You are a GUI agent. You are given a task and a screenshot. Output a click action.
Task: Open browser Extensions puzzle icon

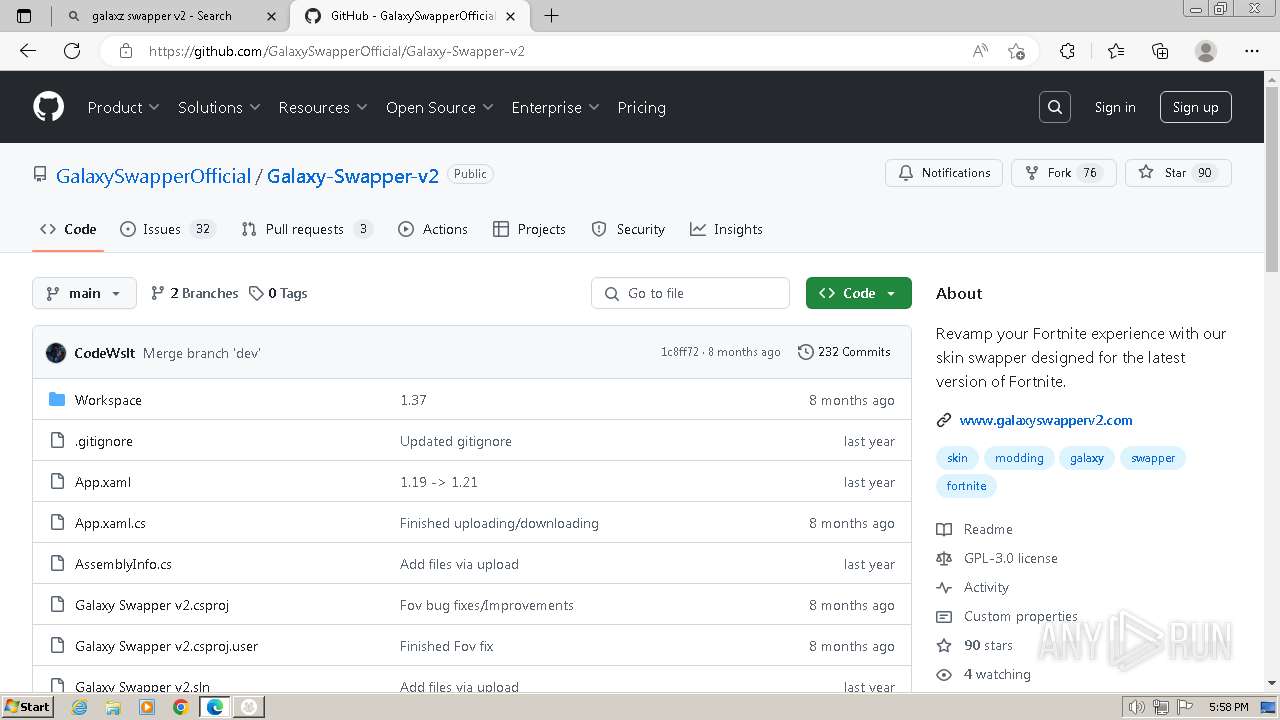[1067, 51]
